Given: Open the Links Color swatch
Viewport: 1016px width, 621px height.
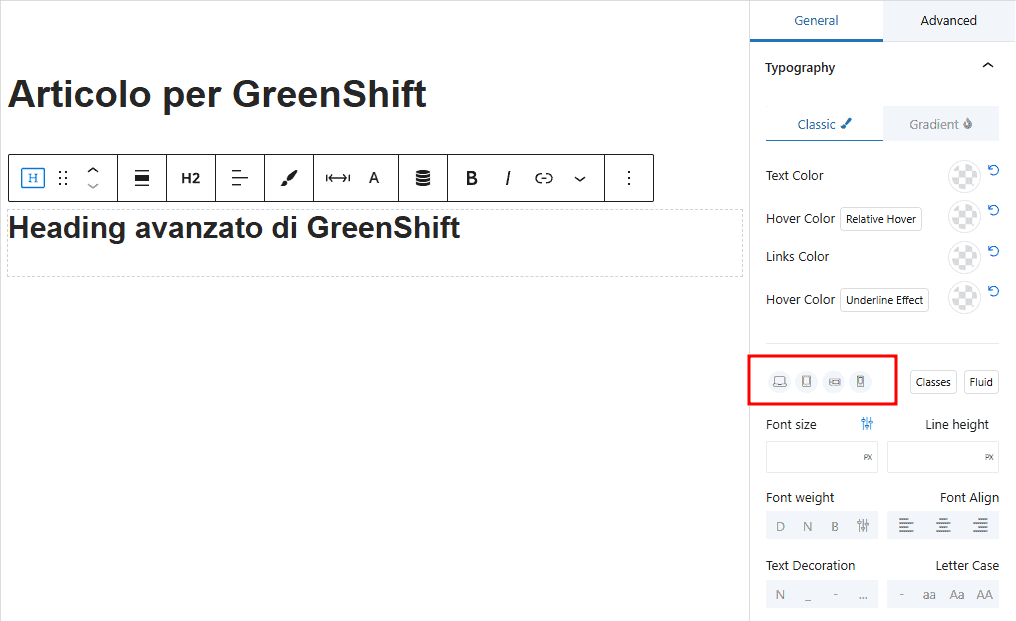Looking at the screenshot, I should coord(964,257).
